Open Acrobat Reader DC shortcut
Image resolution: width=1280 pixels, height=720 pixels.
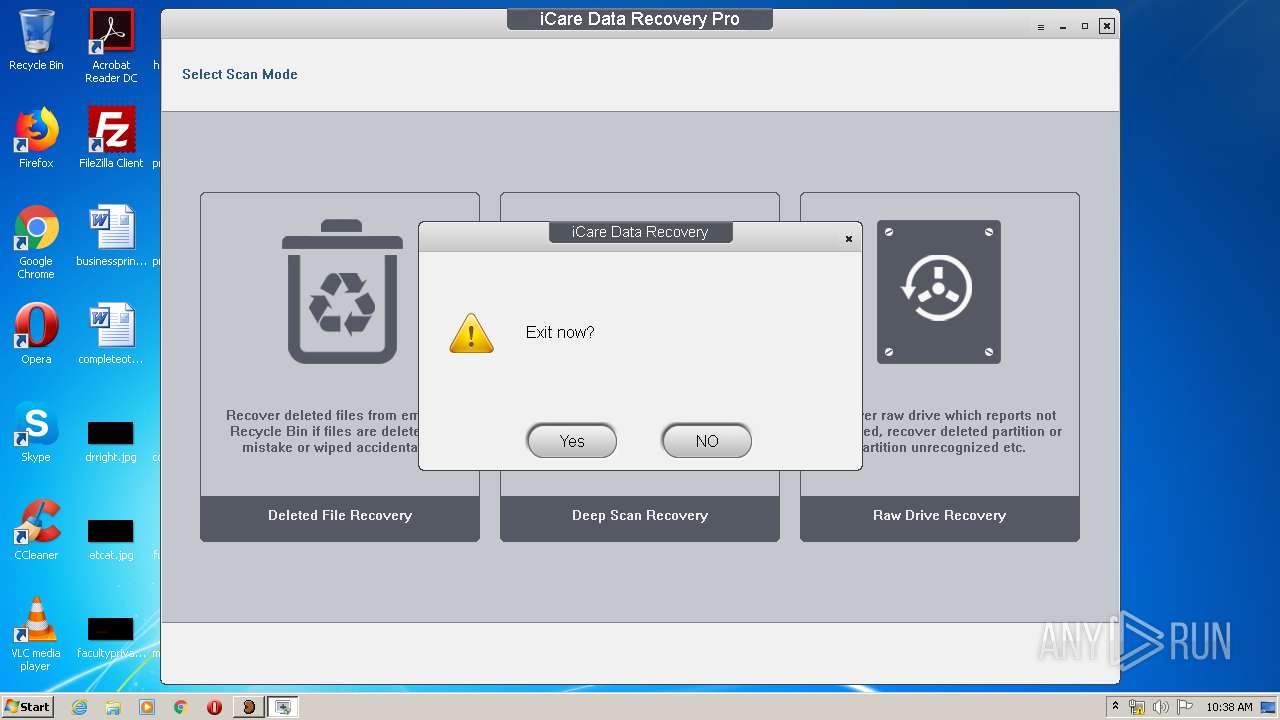coord(111,46)
